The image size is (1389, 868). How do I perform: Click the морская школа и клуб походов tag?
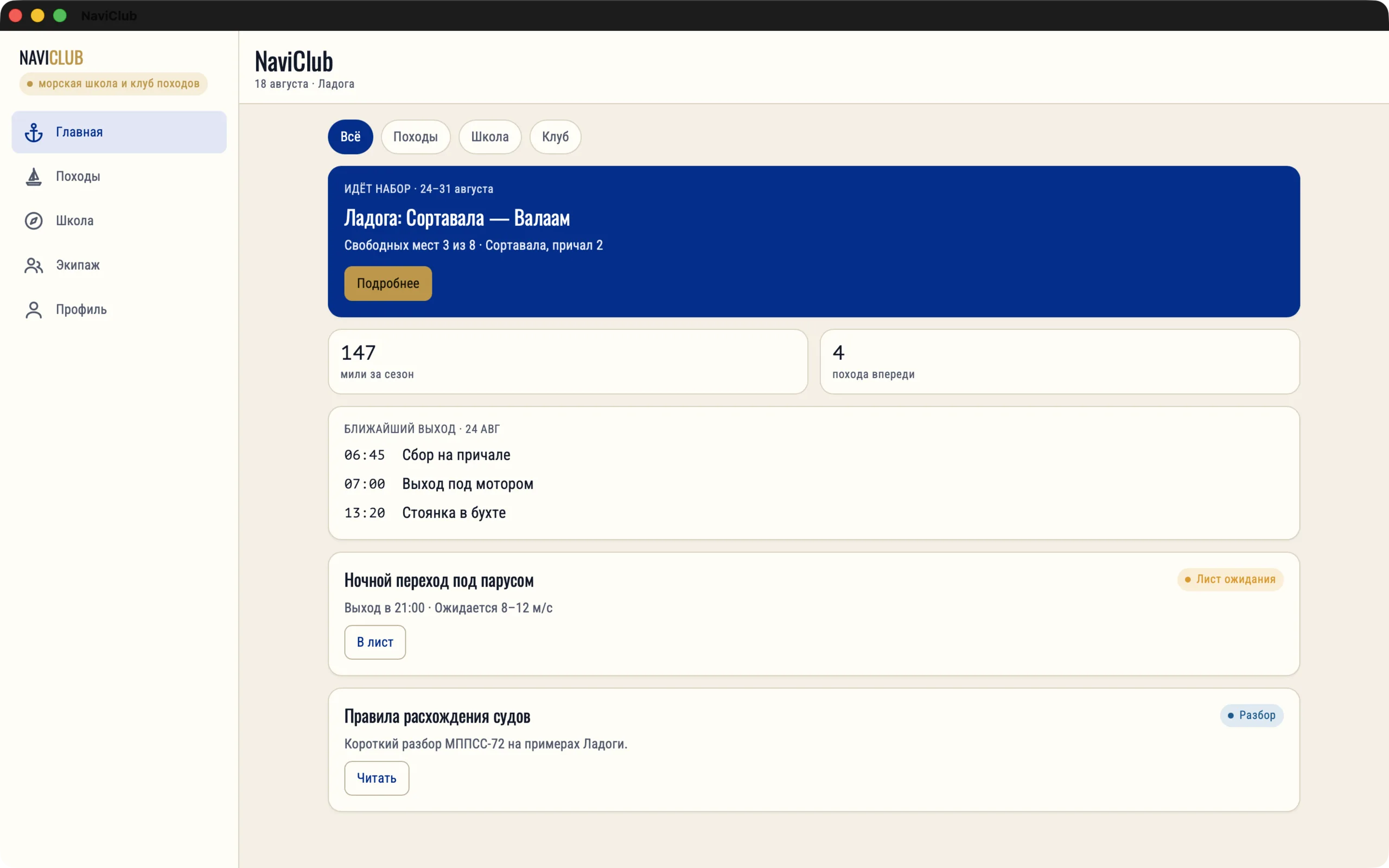tap(113, 84)
